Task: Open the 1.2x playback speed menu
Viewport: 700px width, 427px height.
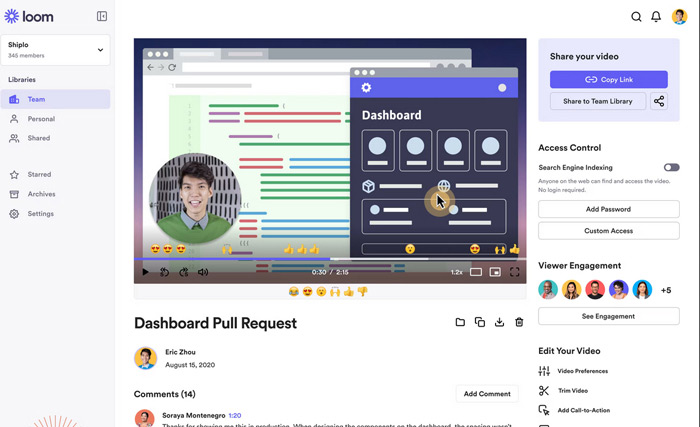Action: [x=456, y=272]
